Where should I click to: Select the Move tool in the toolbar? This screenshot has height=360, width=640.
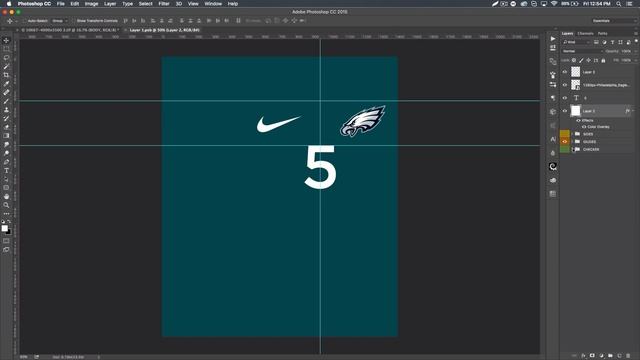pyautogui.click(x=6, y=40)
